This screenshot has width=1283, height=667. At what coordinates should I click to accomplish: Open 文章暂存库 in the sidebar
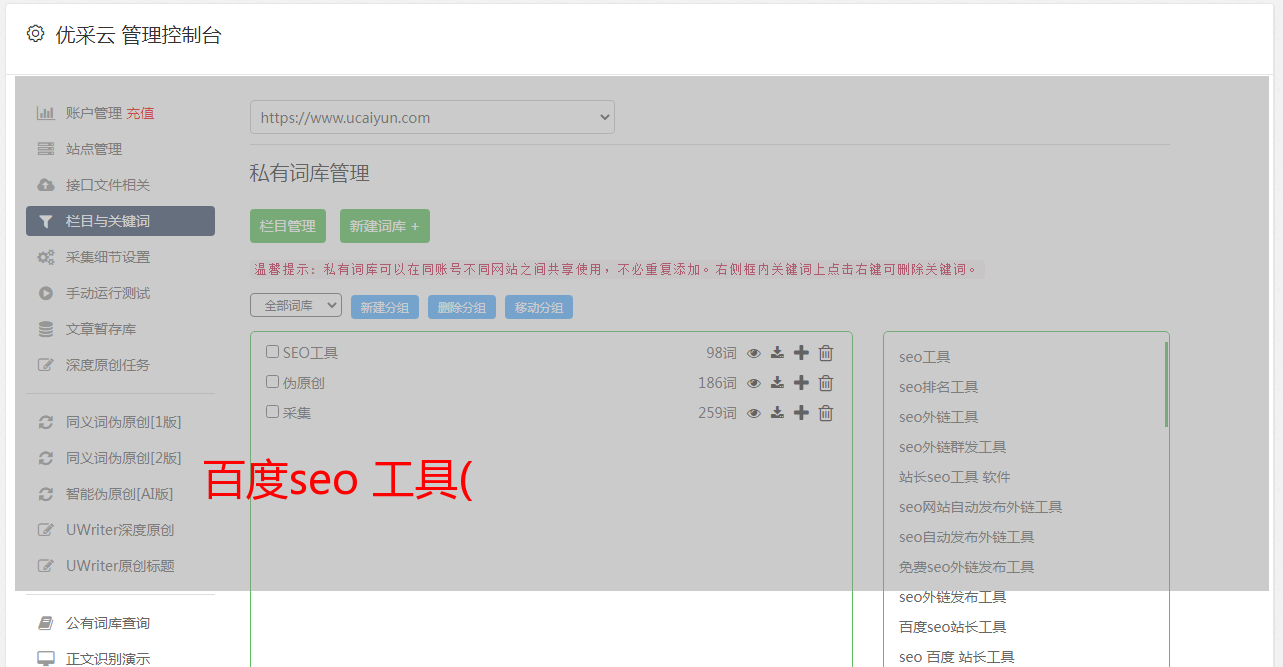pyautogui.click(x=101, y=329)
